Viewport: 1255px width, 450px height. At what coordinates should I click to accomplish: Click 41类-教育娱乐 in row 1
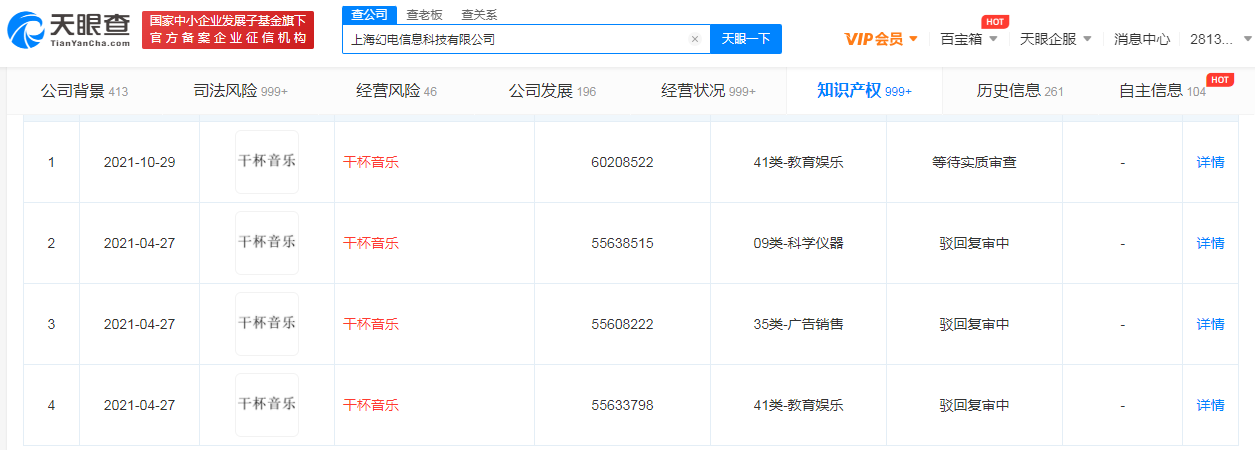tap(798, 162)
